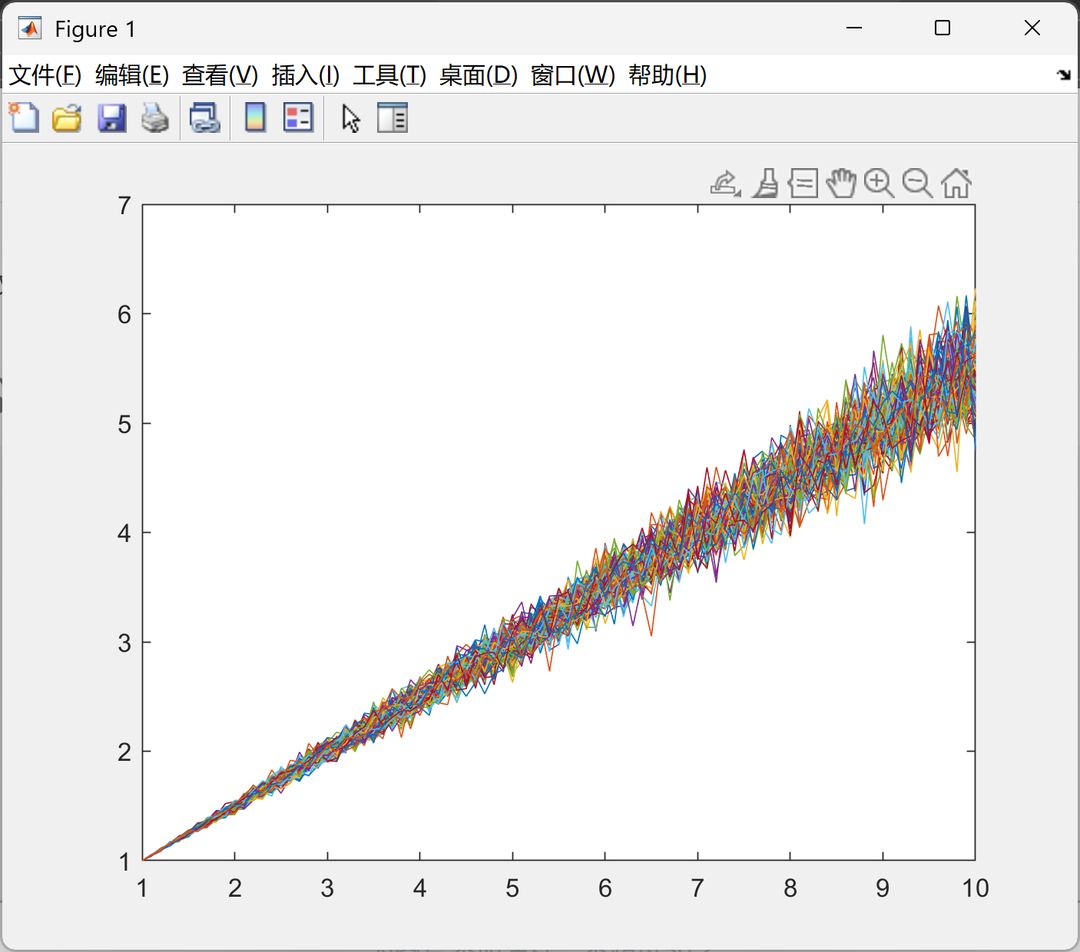Insert Colorbar from toolbar
This screenshot has height=952, width=1080.
[x=256, y=118]
